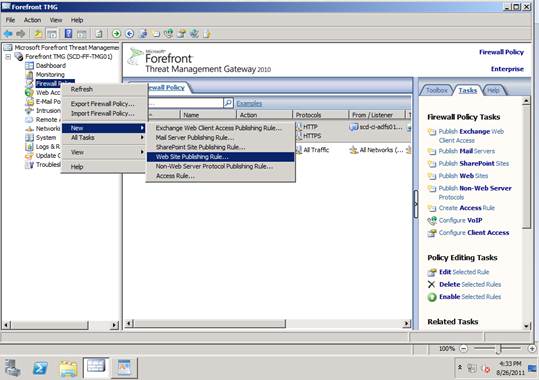539x380 pixels.
Task: Open the File menu
Action: 10,20
